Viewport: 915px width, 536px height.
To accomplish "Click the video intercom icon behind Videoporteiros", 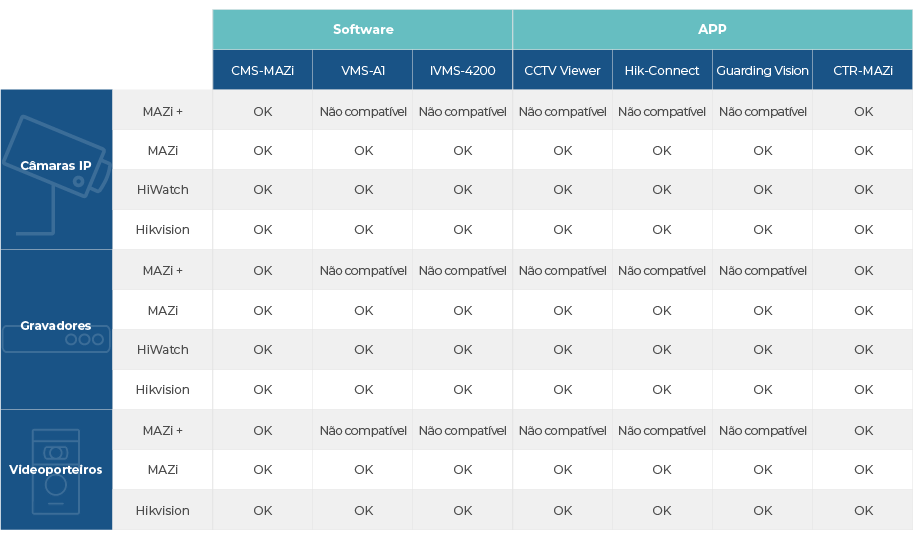I will (55, 472).
